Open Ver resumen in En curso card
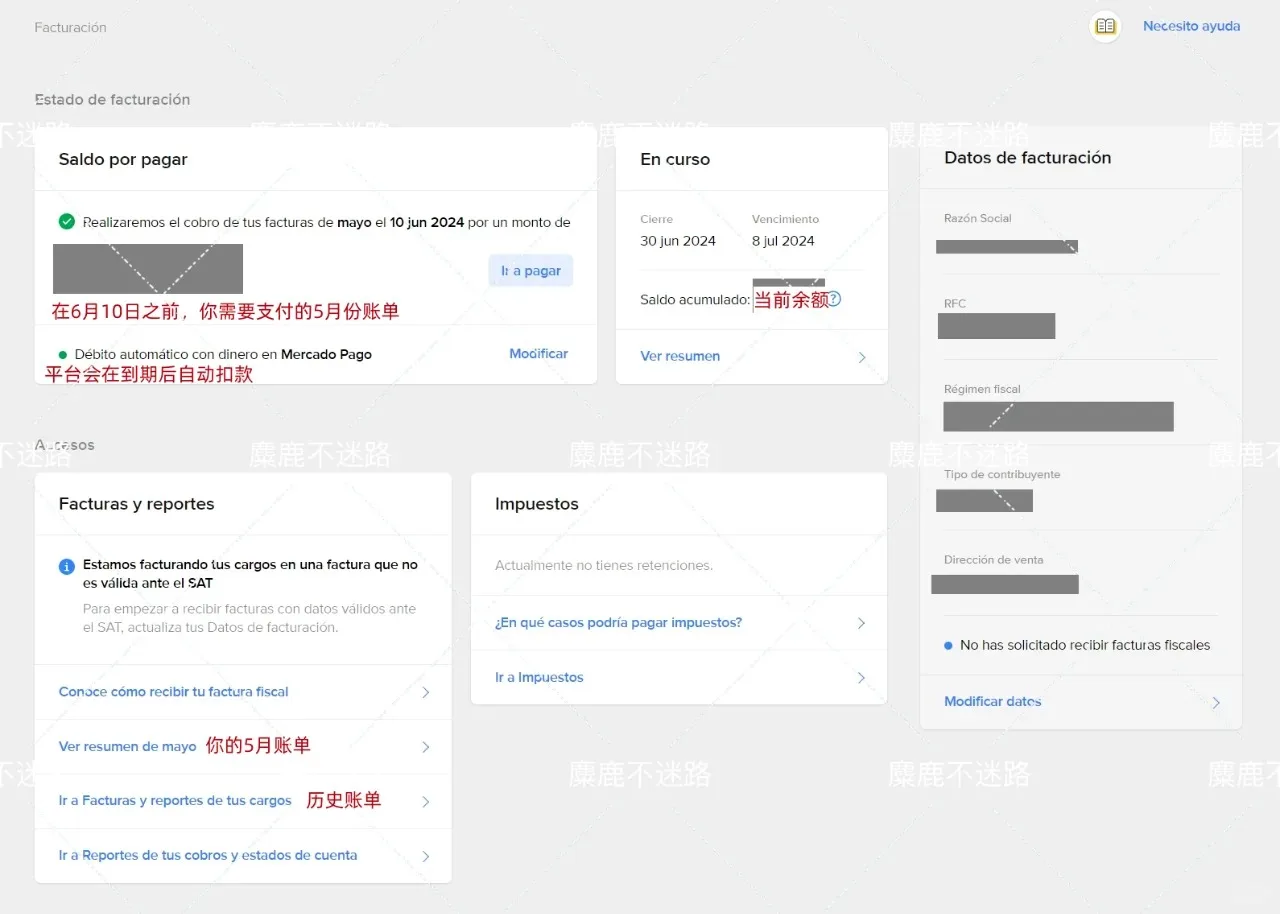This screenshot has width=1280, height=914. click(x=680, y=356)
